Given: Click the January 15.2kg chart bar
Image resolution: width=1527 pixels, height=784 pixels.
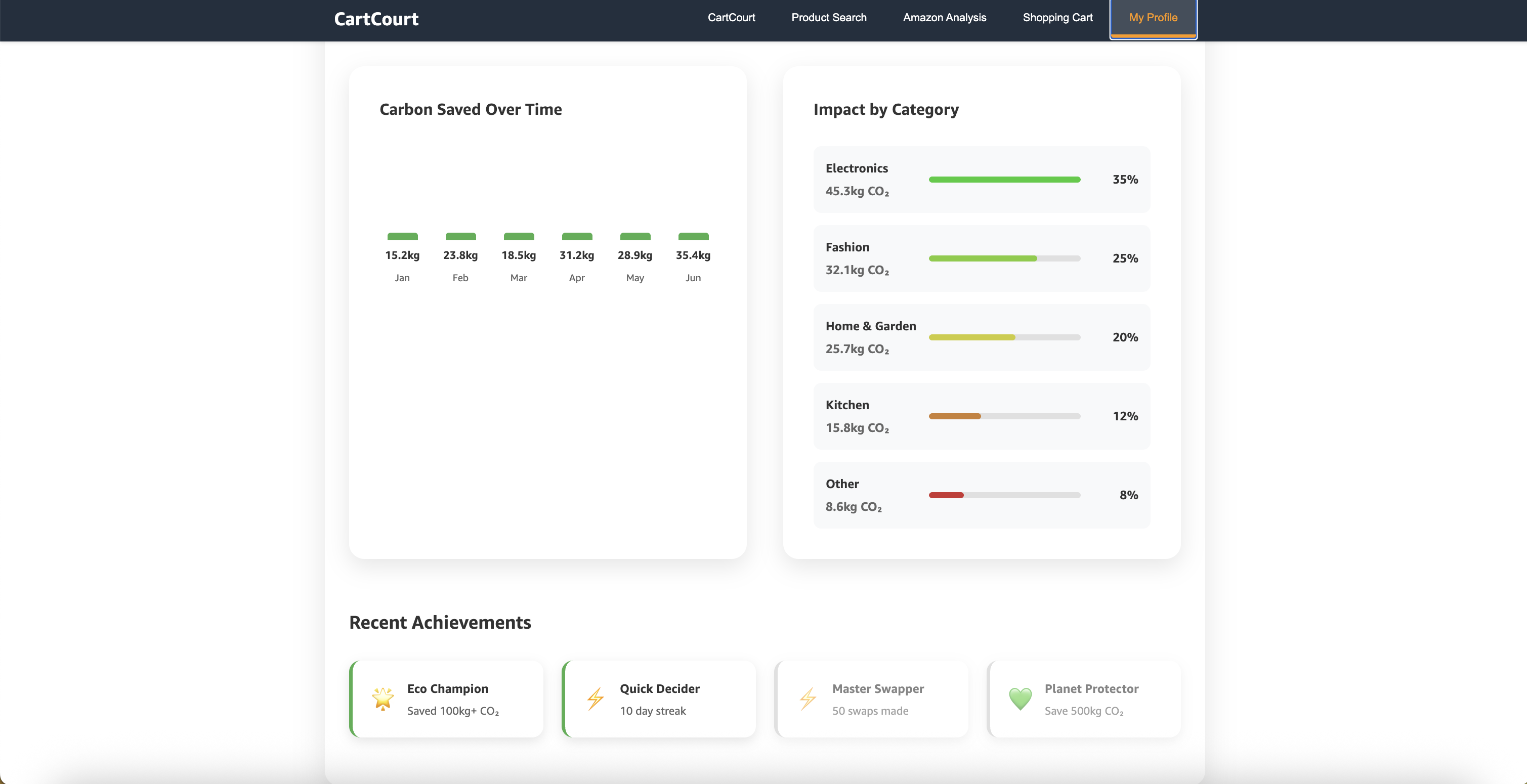Looking at the screenshot, I should pos(402,236).
